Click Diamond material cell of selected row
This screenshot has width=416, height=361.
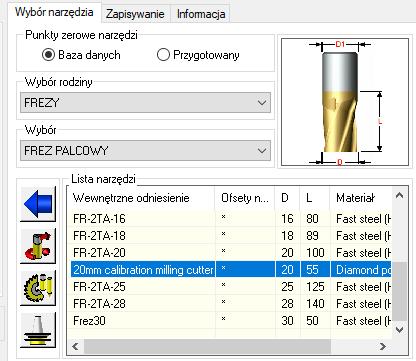pyautogui.click(x=361, y=270)
